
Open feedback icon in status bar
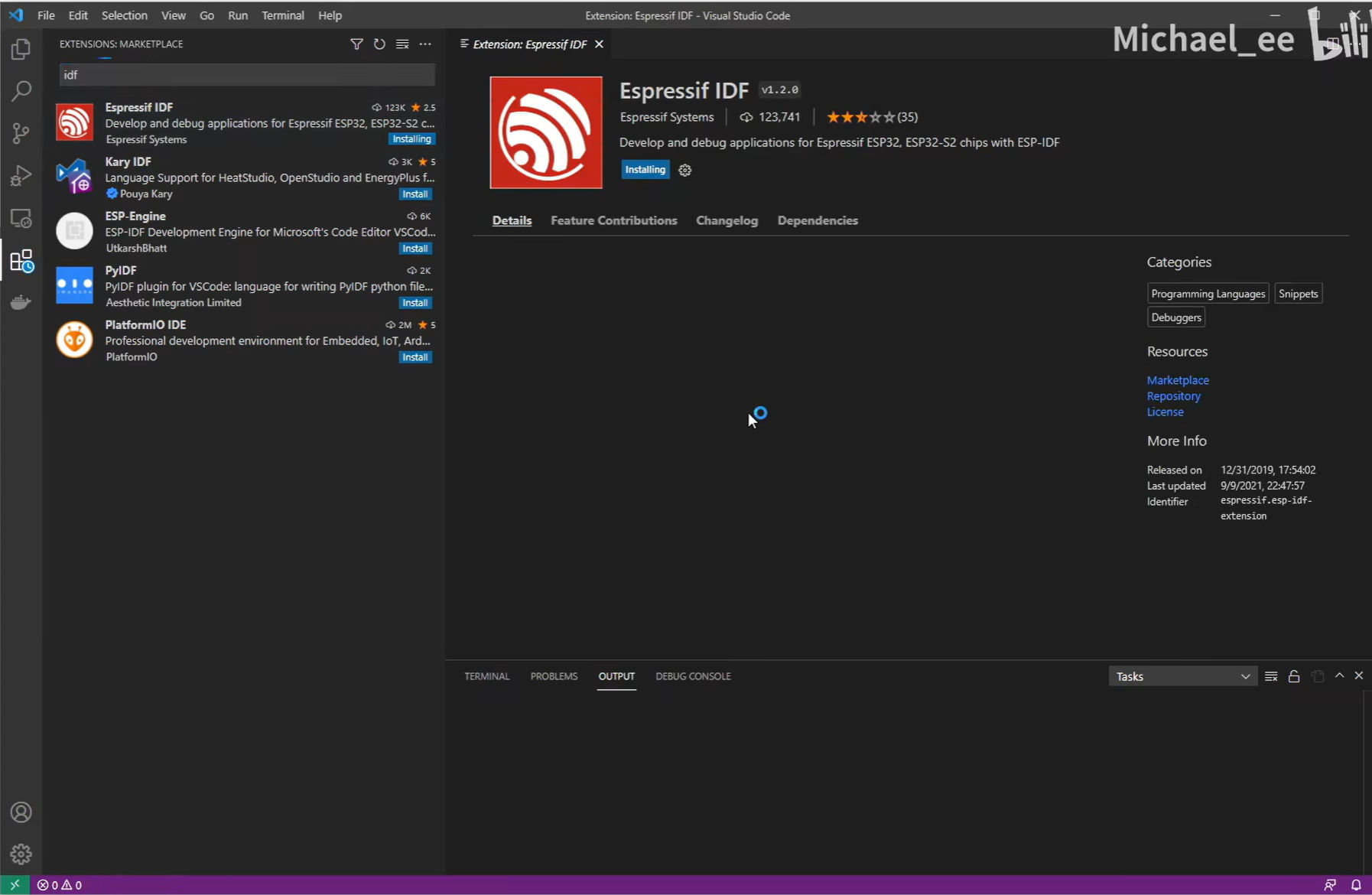[1331, 885]
